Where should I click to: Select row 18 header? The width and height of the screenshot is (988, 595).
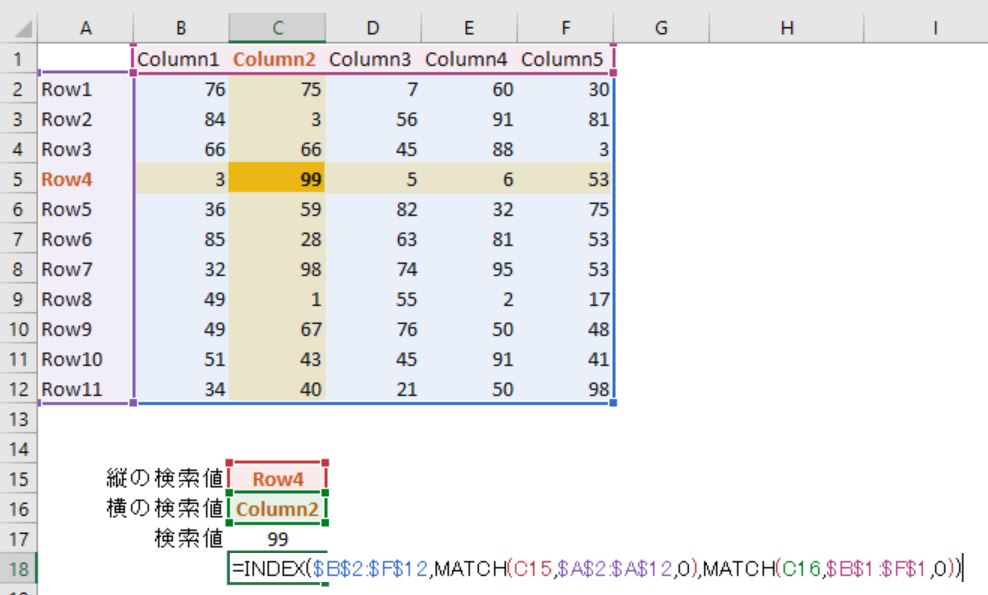[x=18, y=569]
